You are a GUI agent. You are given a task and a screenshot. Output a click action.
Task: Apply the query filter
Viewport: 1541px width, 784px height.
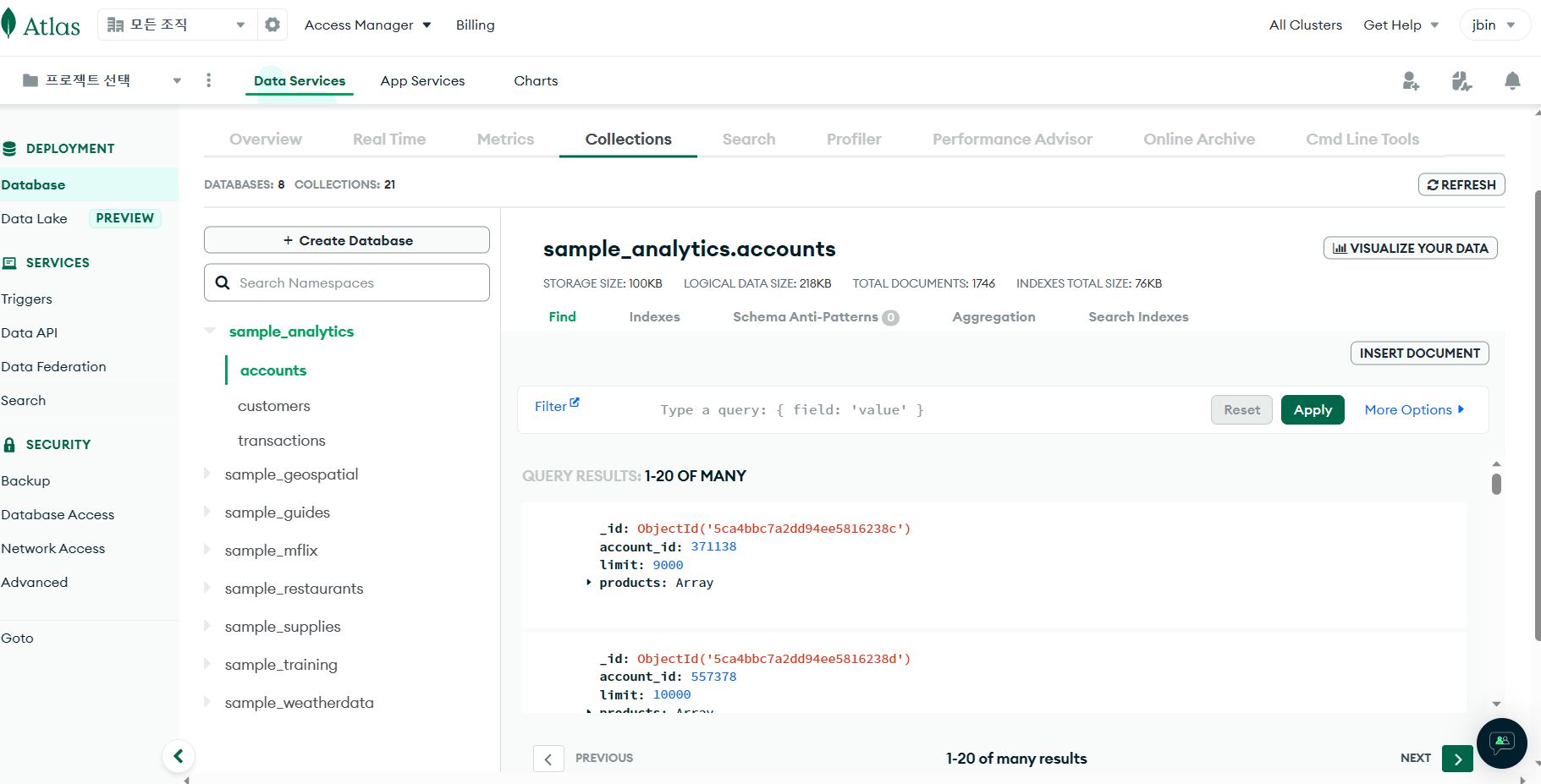[x=1313, y=409]
